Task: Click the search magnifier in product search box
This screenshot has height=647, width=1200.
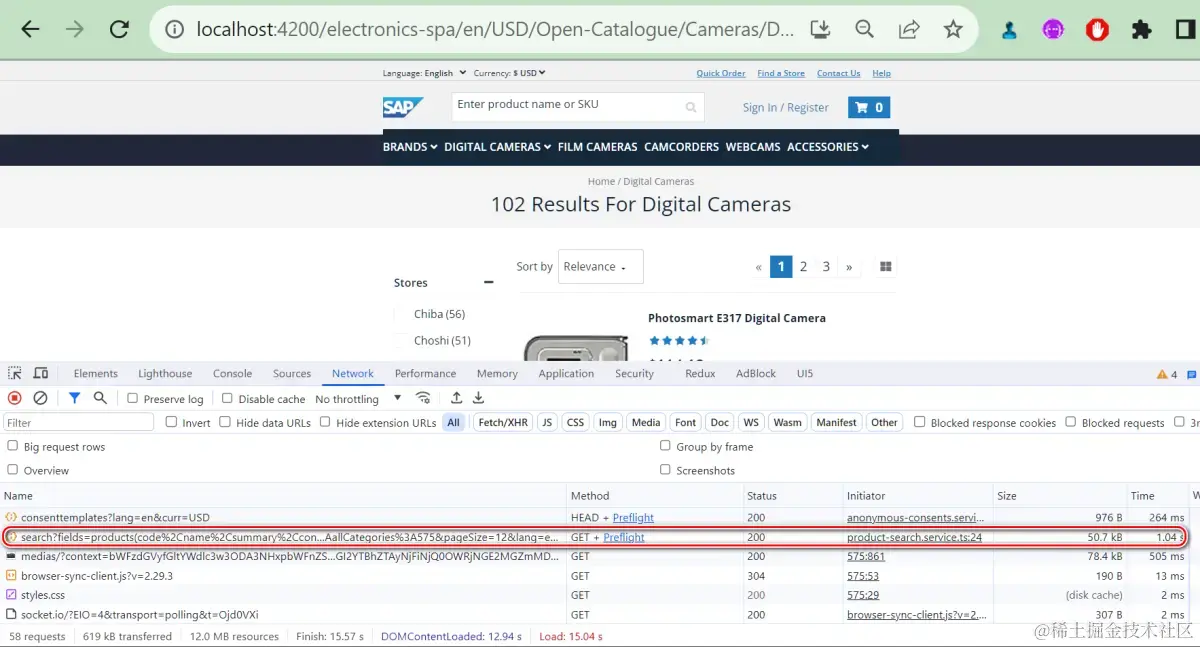Action: [x=691, y=107]
